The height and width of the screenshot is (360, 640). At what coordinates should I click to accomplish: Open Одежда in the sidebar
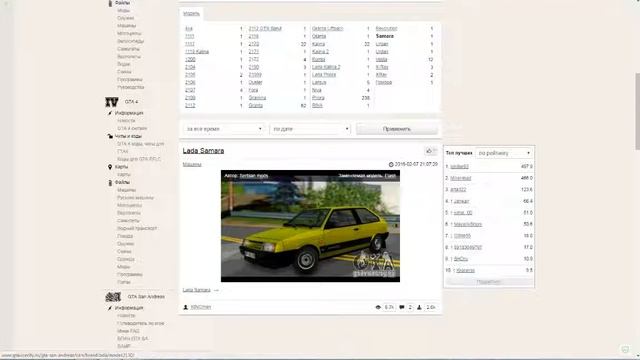(126, 259)
